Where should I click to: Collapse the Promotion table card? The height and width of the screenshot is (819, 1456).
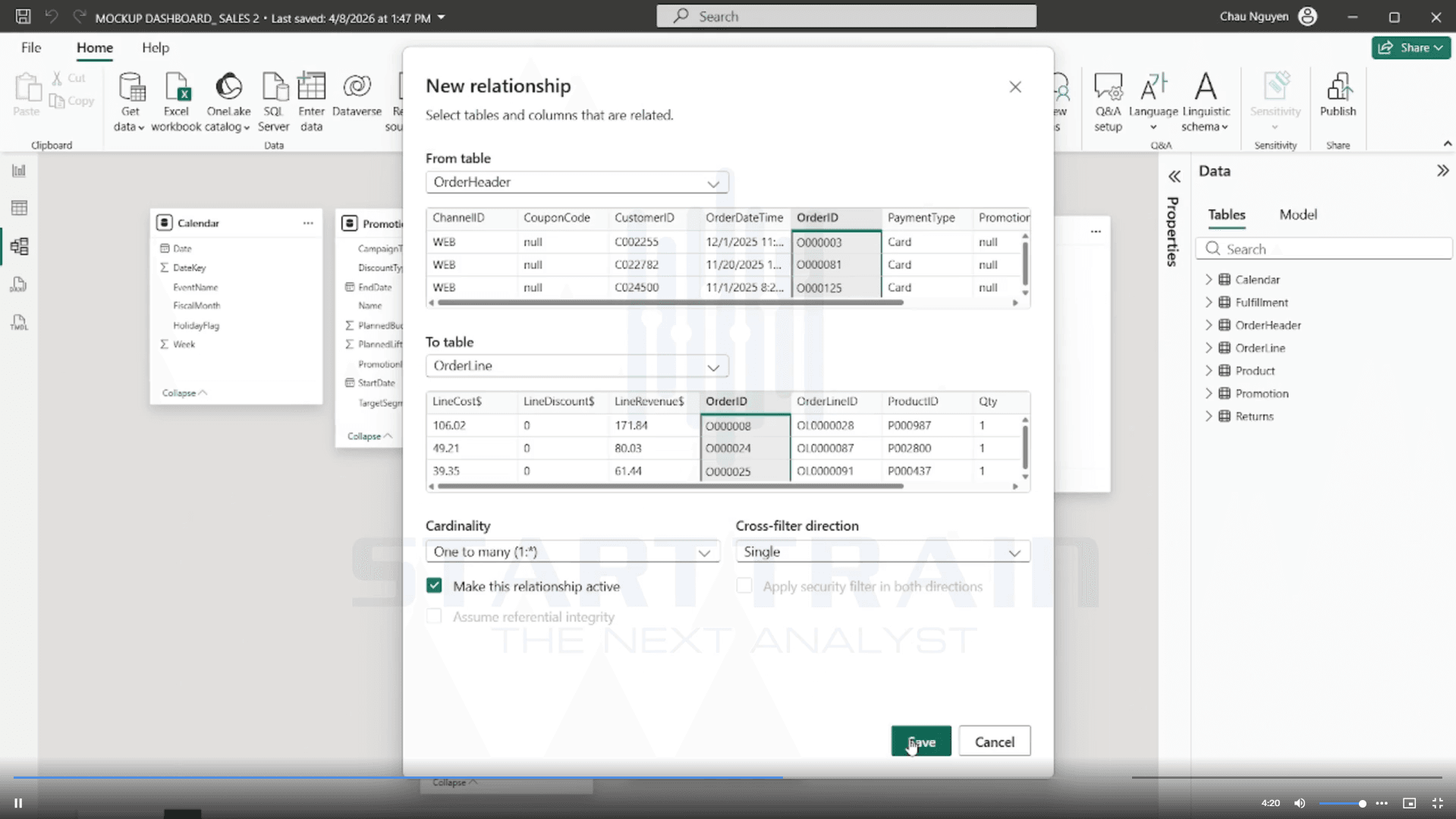pyautogui.click(x=370, y=436)
